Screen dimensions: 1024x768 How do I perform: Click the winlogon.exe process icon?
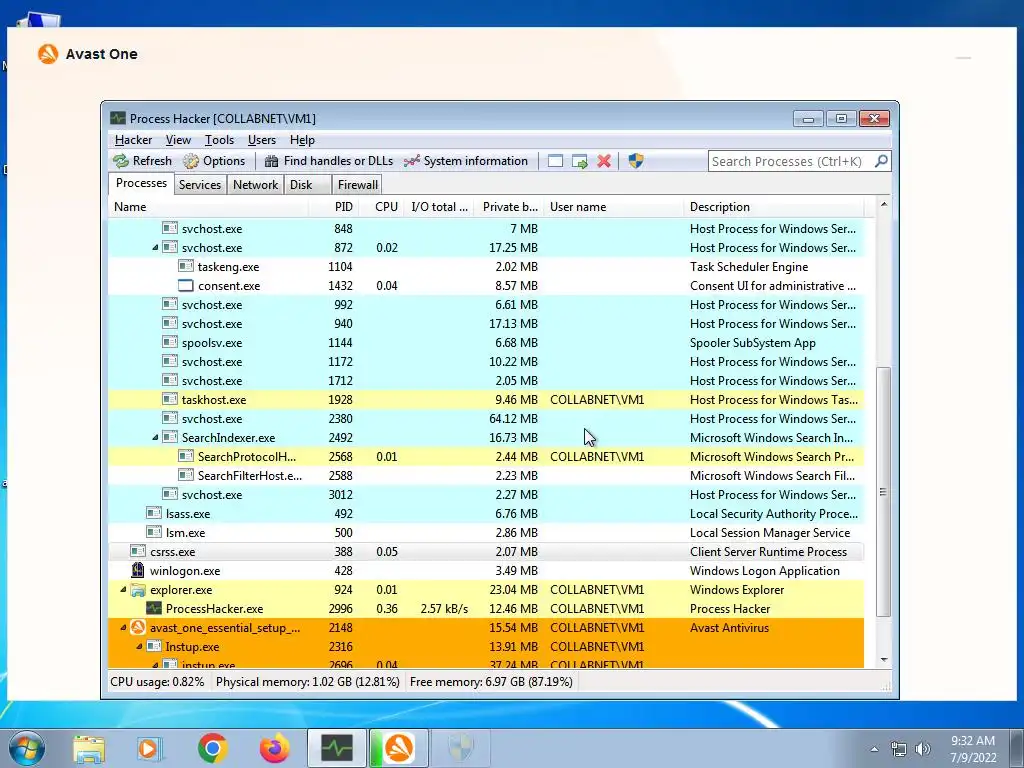coord(137,570)
